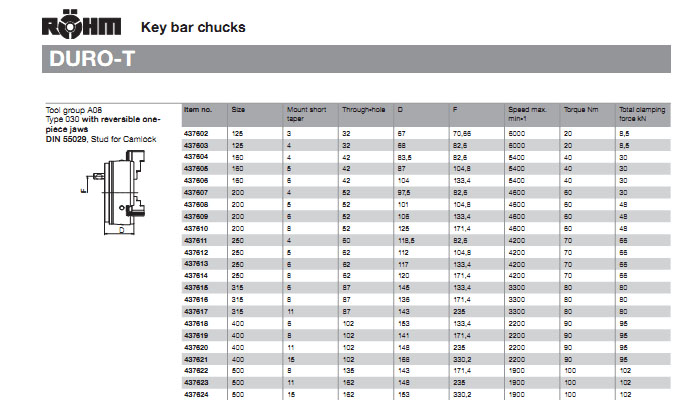Click item number 437624 in last row
This screenshot has height=400, width=700.
click(196, 394)
